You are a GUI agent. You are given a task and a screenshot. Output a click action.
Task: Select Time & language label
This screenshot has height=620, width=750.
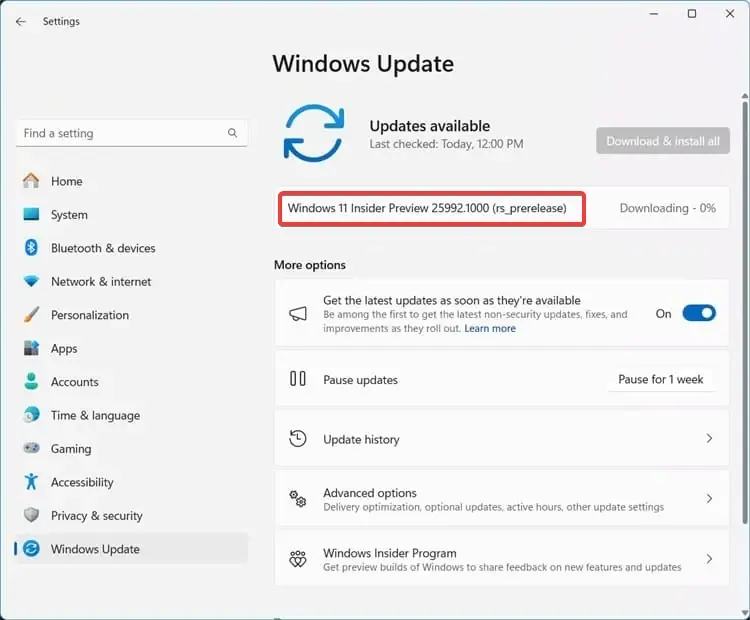[96, 416]
